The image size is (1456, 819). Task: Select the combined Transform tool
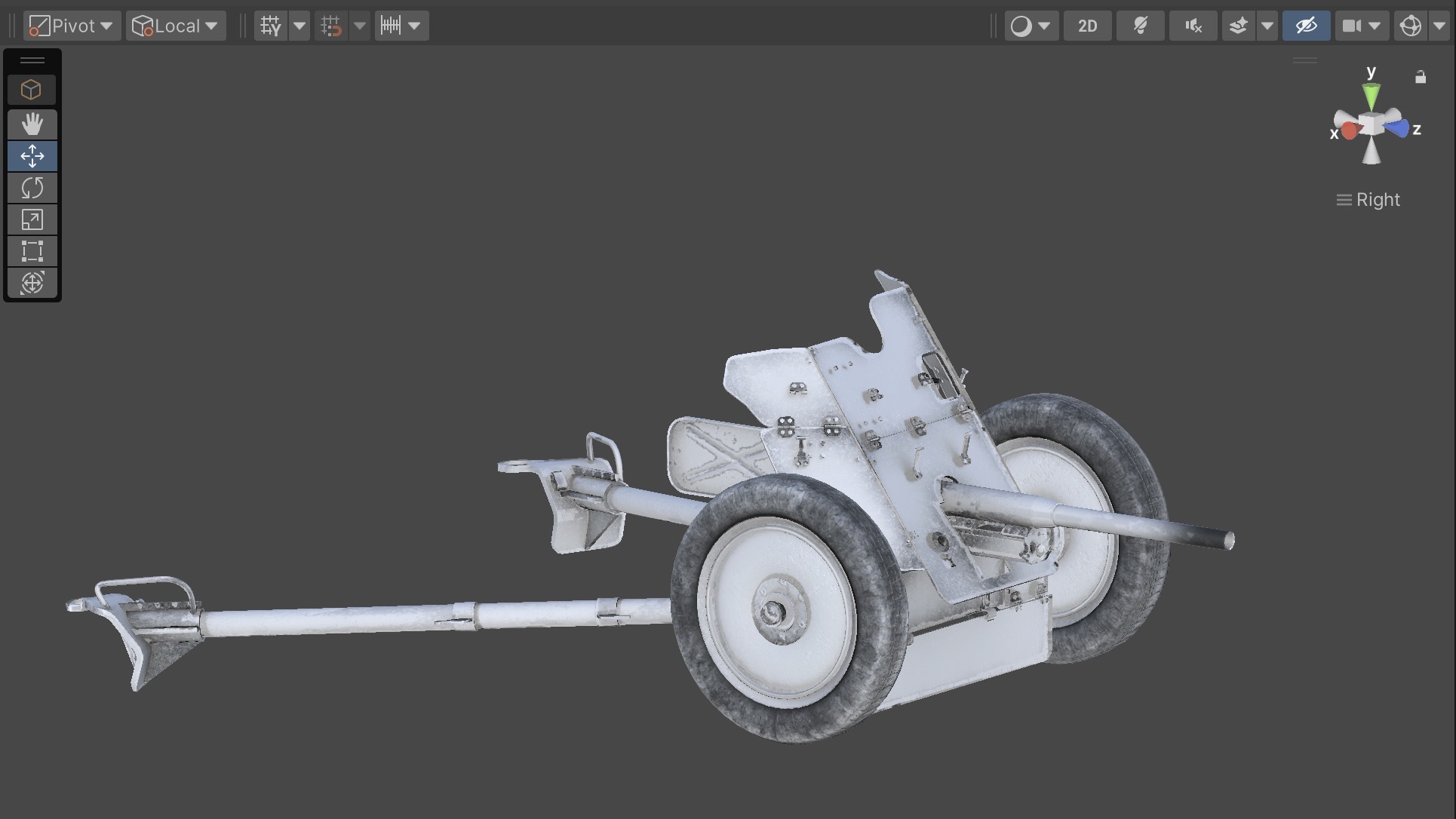[x=32, y=283]
